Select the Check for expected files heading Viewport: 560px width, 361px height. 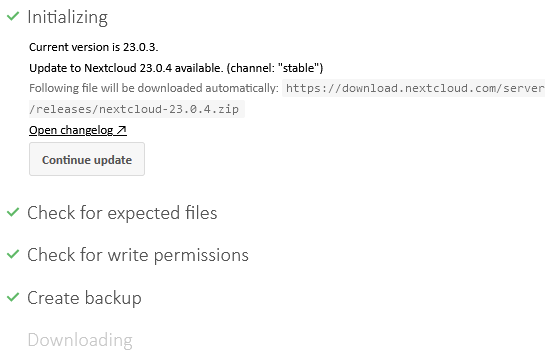(122, 213)
